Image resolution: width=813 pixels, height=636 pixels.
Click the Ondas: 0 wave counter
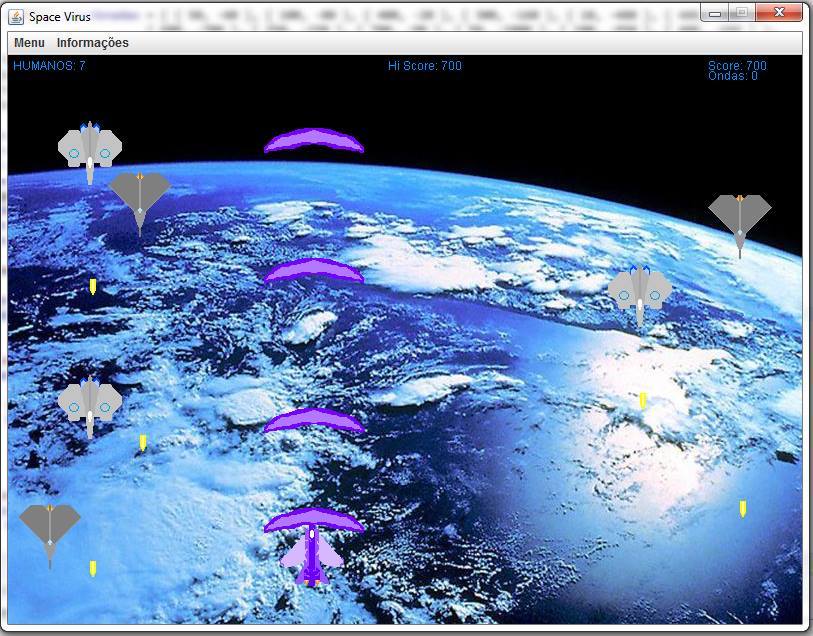[733, 76]
